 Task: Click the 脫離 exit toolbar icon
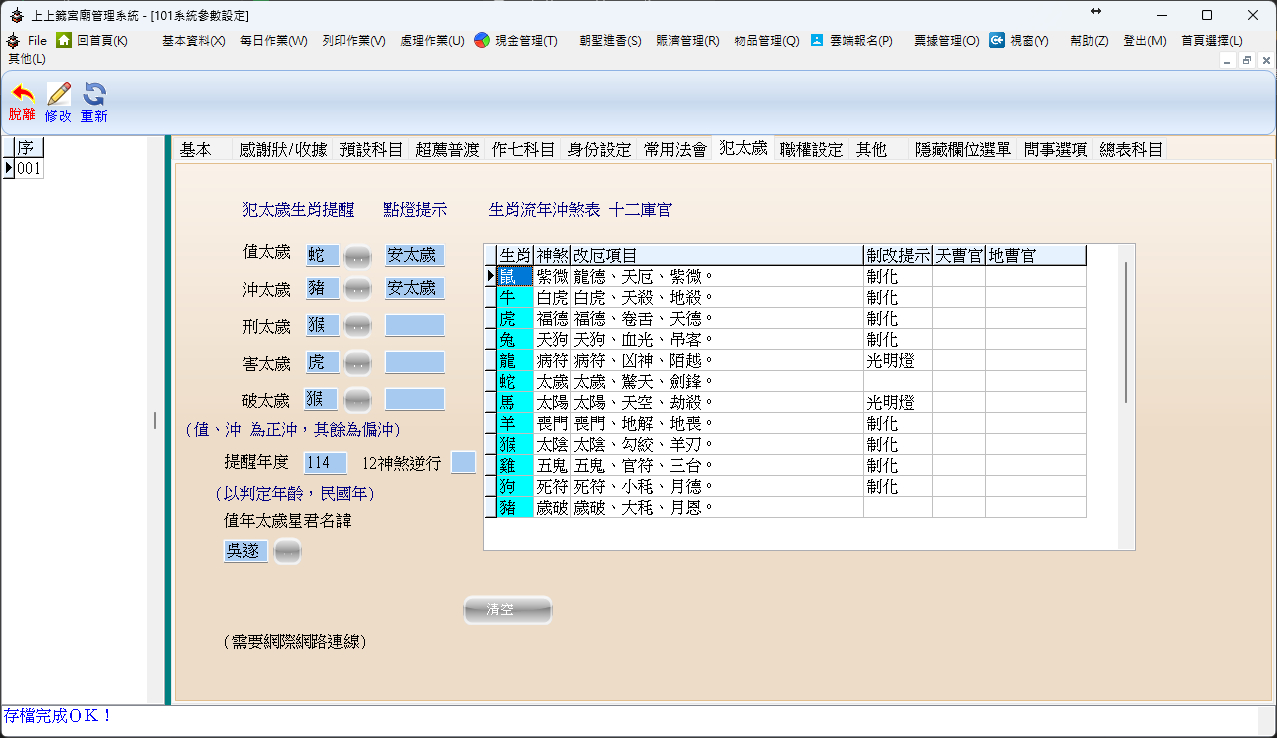tap(21, 96)
